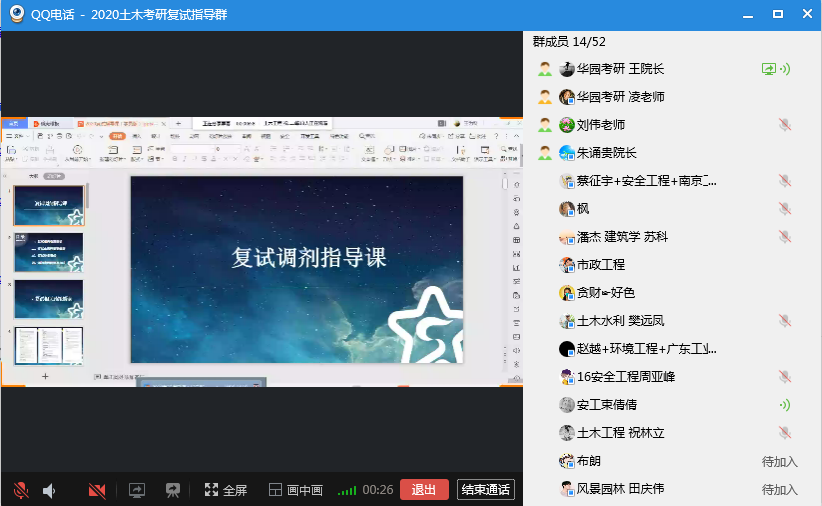This screenshot has height=506, width=822.
Task: Click the share screen icon in the bottom toolbar
Action: pyautogui.click(x=137, y=490)
